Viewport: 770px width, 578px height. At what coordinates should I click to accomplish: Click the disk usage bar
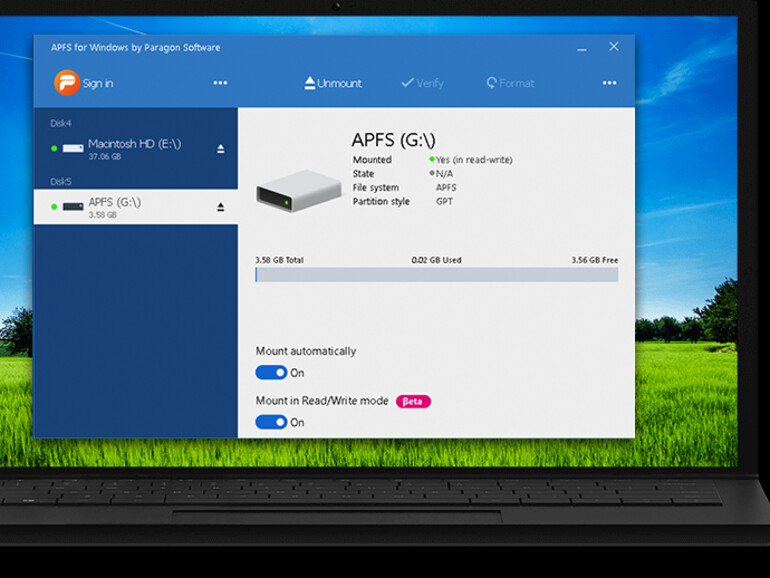437,275
